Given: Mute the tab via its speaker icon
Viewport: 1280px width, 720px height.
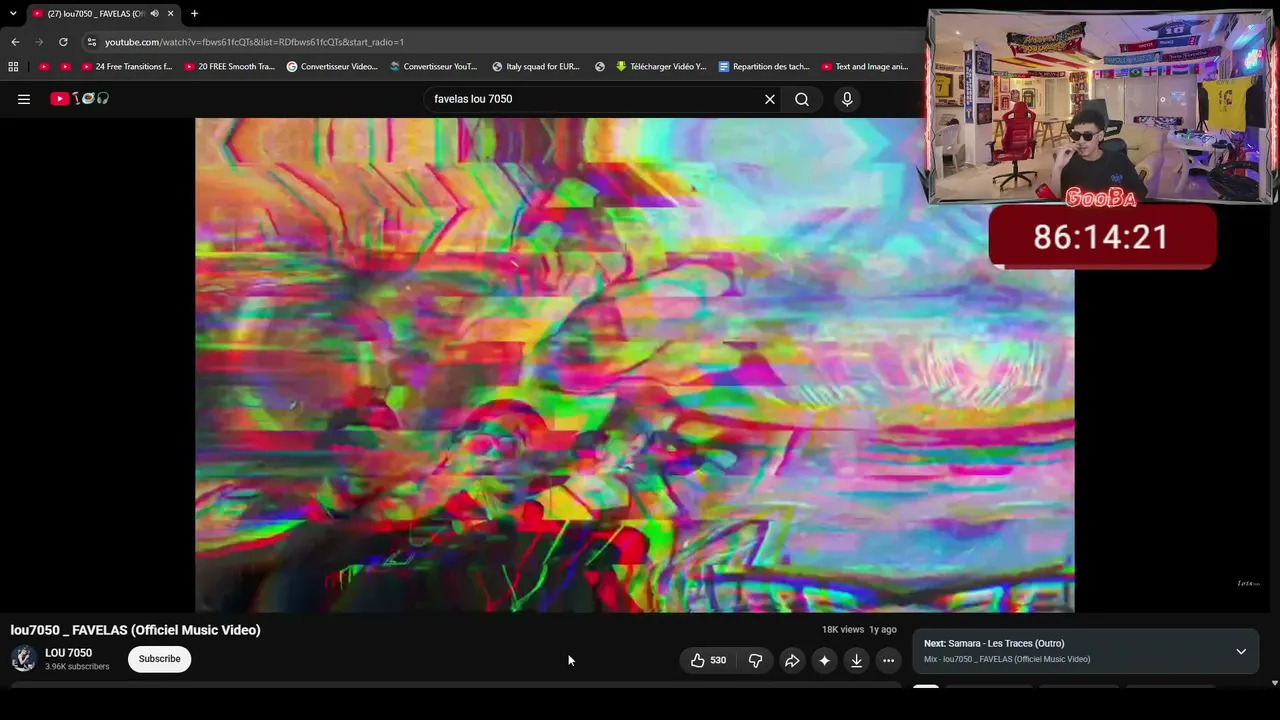Looking at the screenshot, I should (x=154, y=13).
